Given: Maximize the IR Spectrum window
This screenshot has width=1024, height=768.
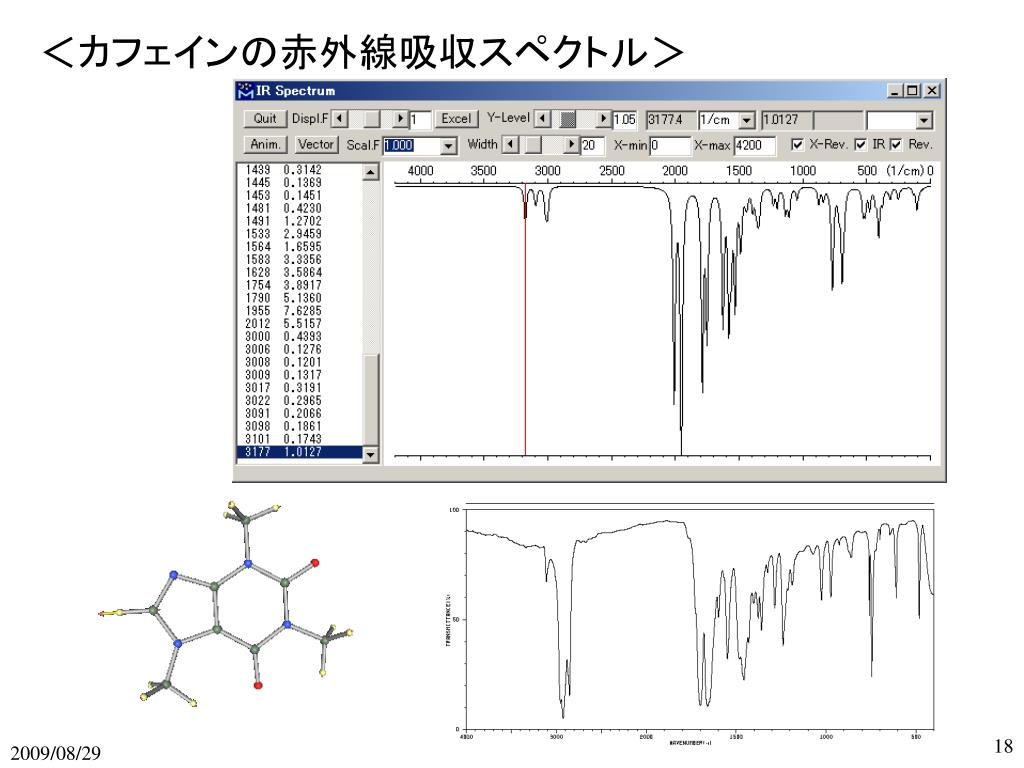Looking at the screenshot, I should pyautogui.click(x=912, y=91).
